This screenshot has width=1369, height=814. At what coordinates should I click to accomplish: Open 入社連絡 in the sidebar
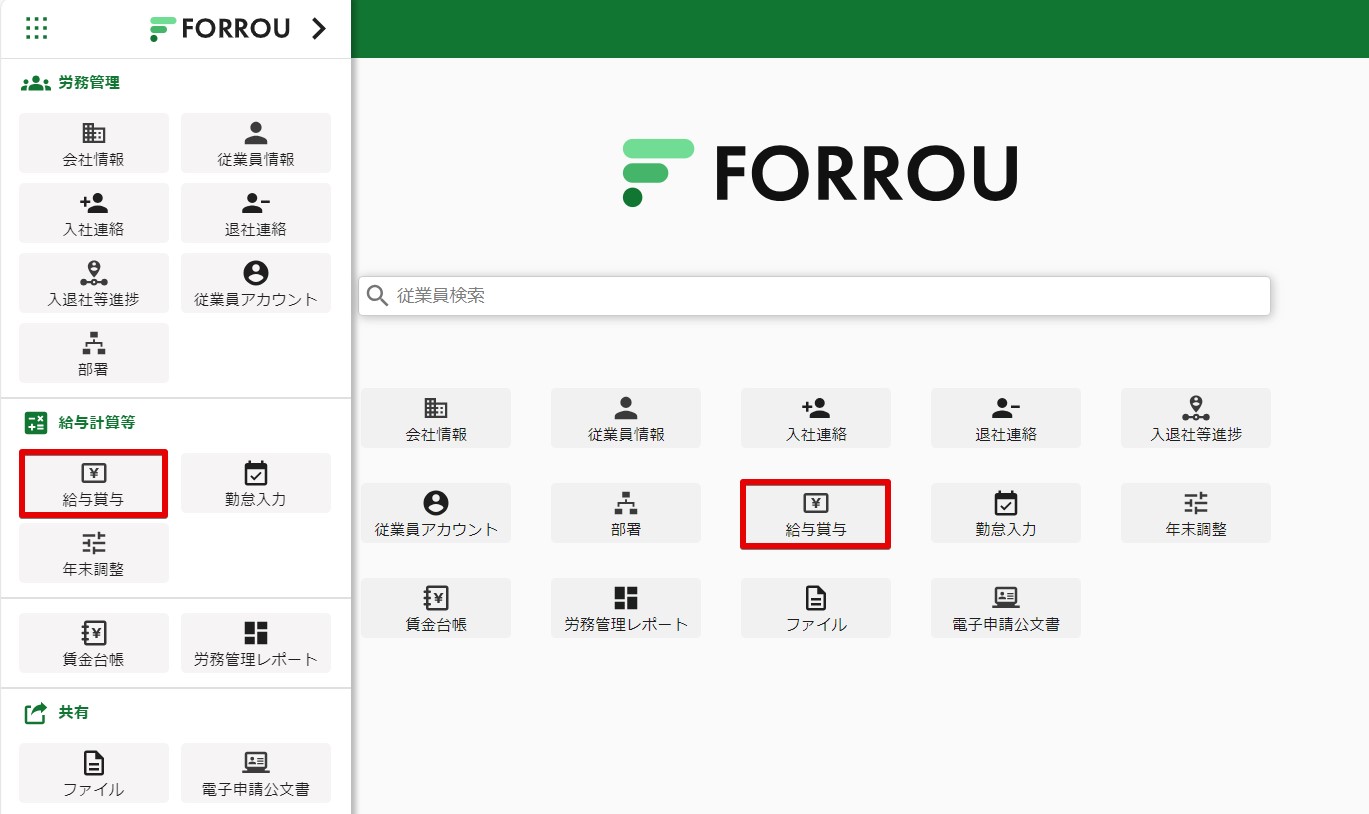point(94,213)
